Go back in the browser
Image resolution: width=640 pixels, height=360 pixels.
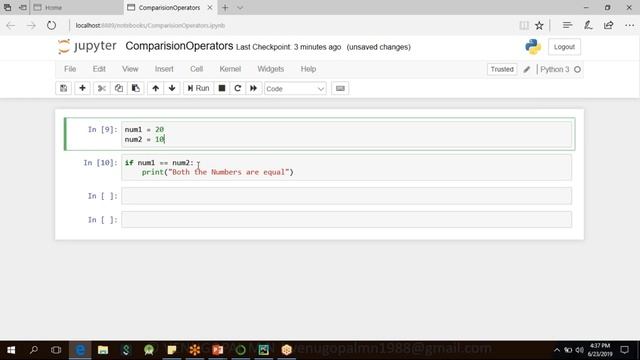[x=11, y=25]
